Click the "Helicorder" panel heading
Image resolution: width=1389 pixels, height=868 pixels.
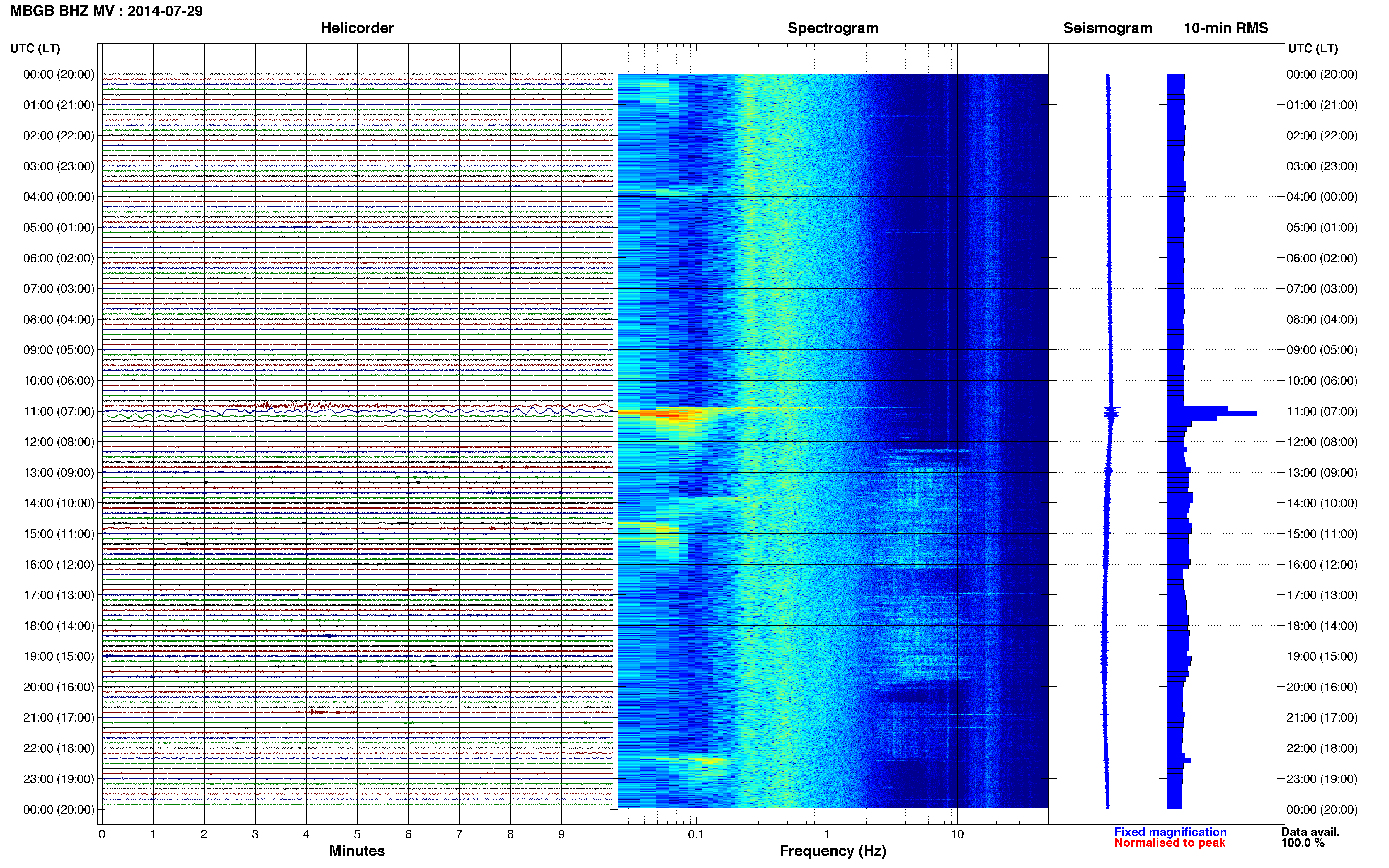[x=357, y=28]
